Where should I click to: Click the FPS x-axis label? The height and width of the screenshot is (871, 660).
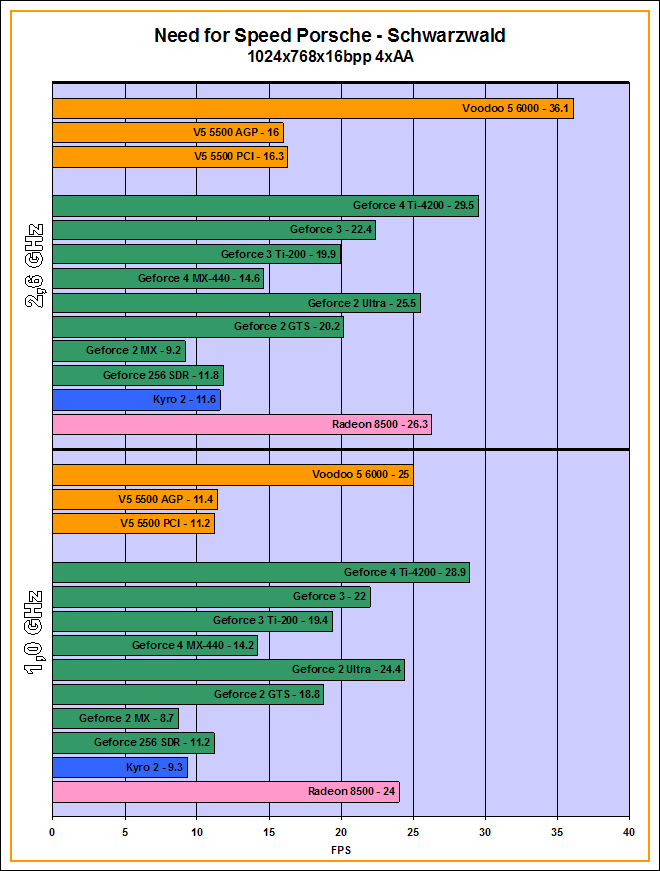pos(341,850)
